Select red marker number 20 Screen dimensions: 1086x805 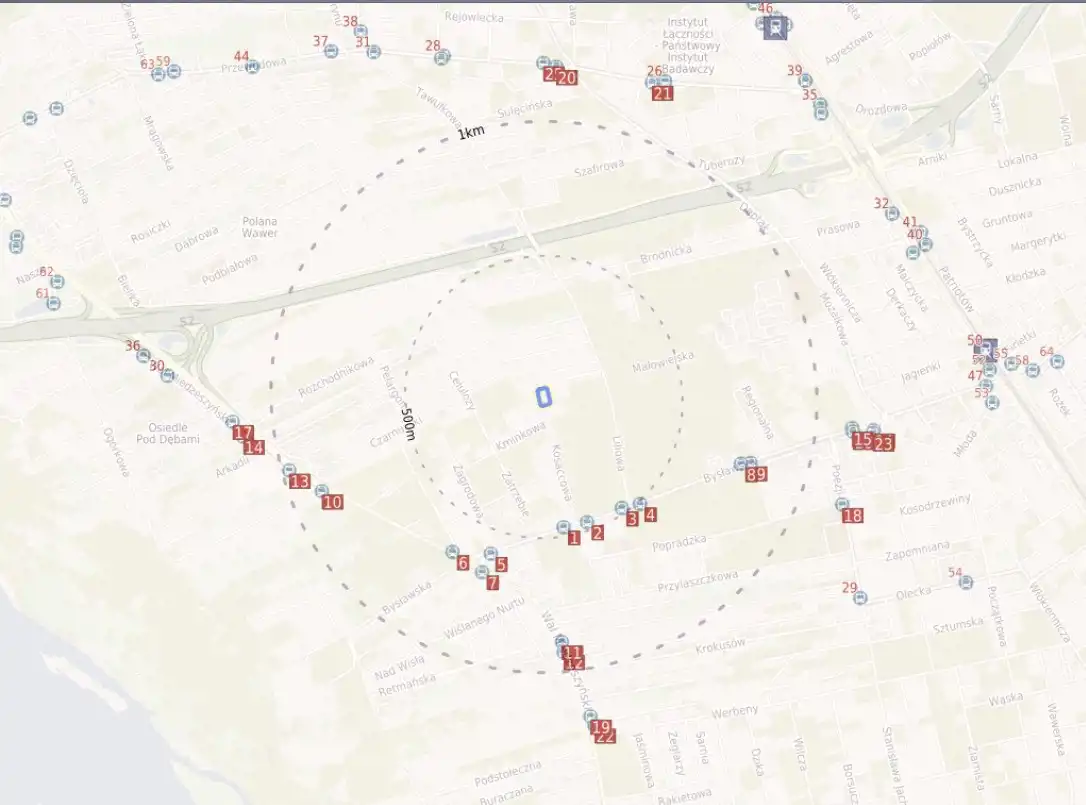pos(567,77)
